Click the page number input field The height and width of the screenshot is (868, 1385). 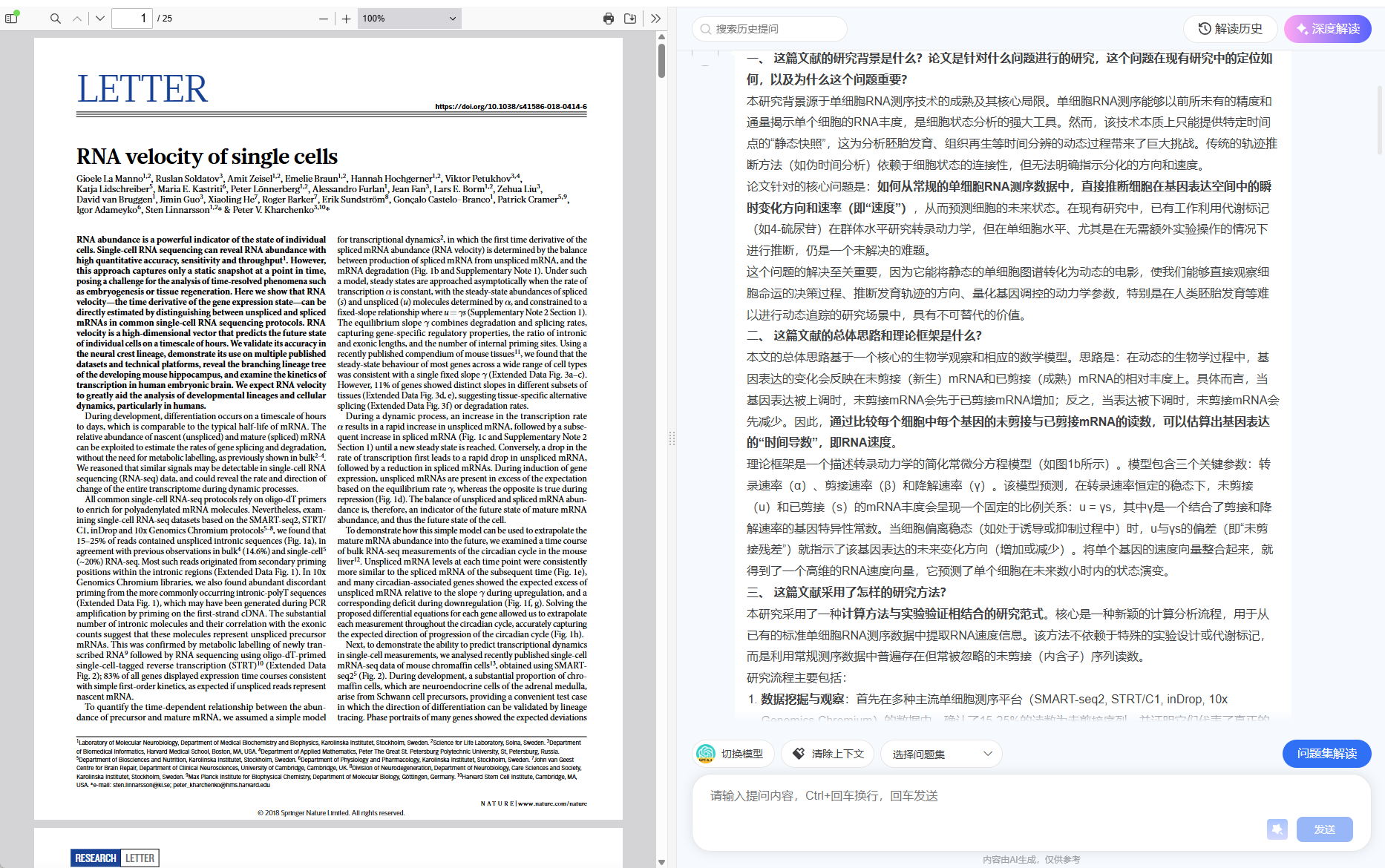[x=132, y=19]
